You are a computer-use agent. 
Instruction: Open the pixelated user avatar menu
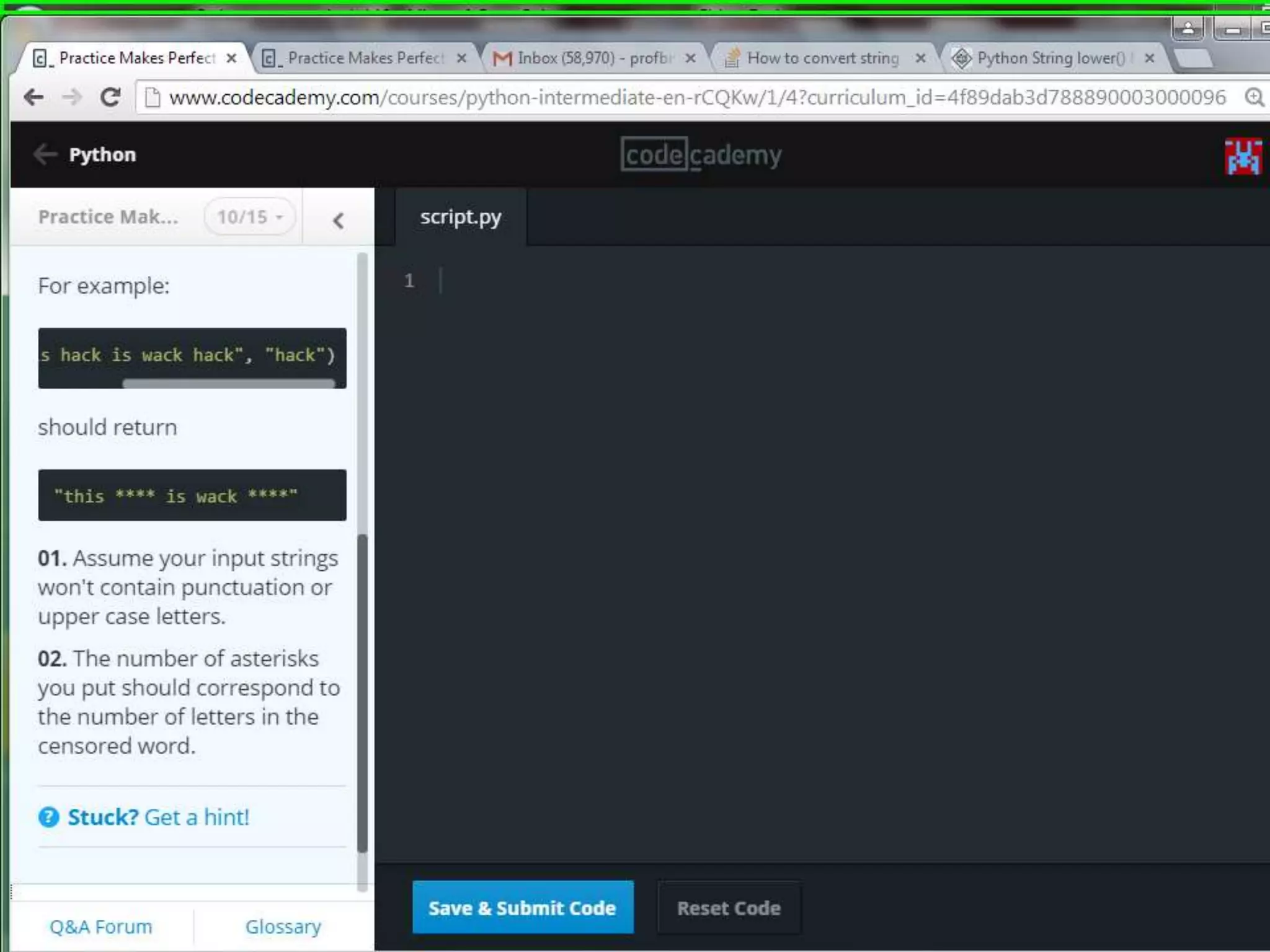(1243, 157)
